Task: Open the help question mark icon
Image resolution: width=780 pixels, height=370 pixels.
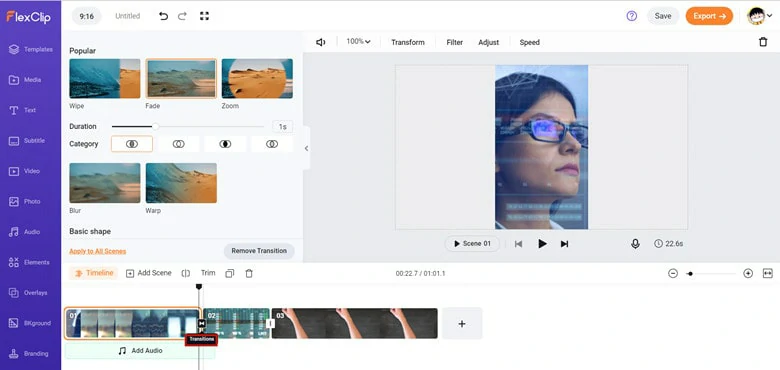Action: point(631,16)
